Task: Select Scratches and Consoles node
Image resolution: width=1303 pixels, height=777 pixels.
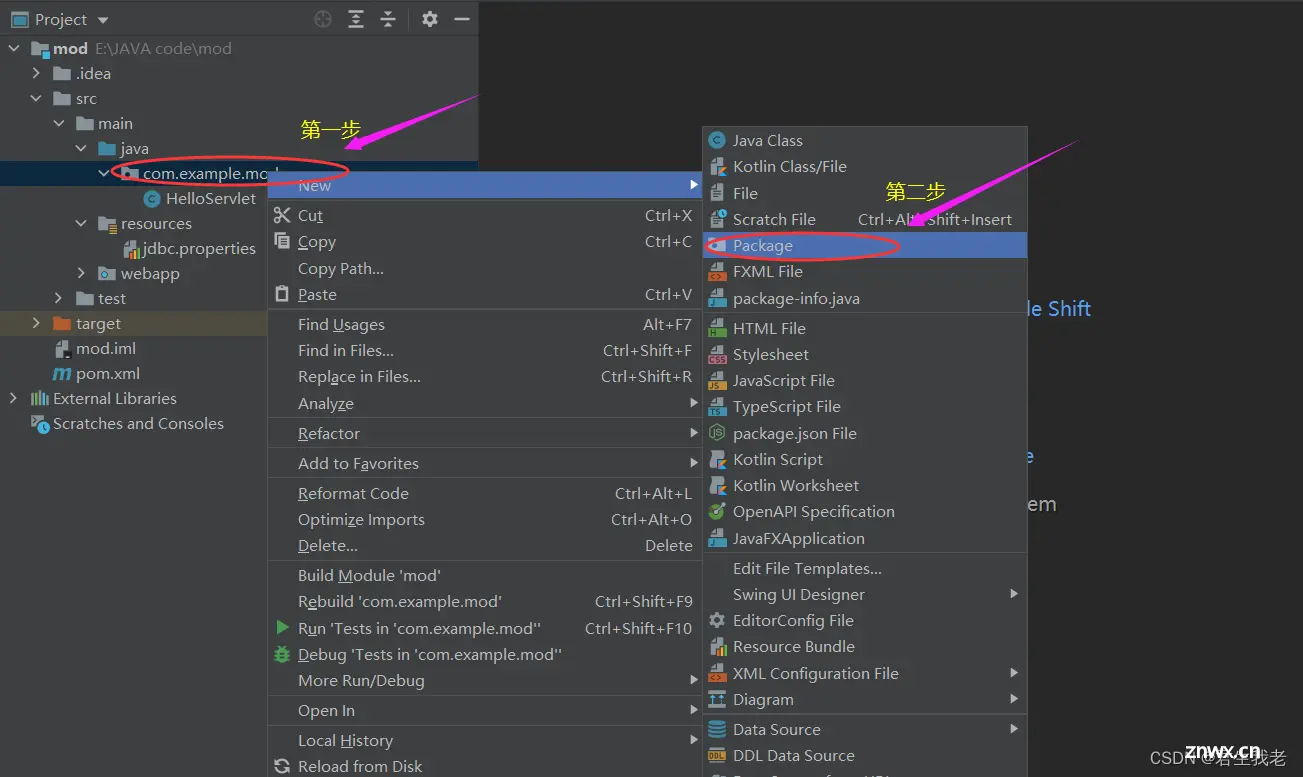Action: pyautogui.click(x=138, y=423)
